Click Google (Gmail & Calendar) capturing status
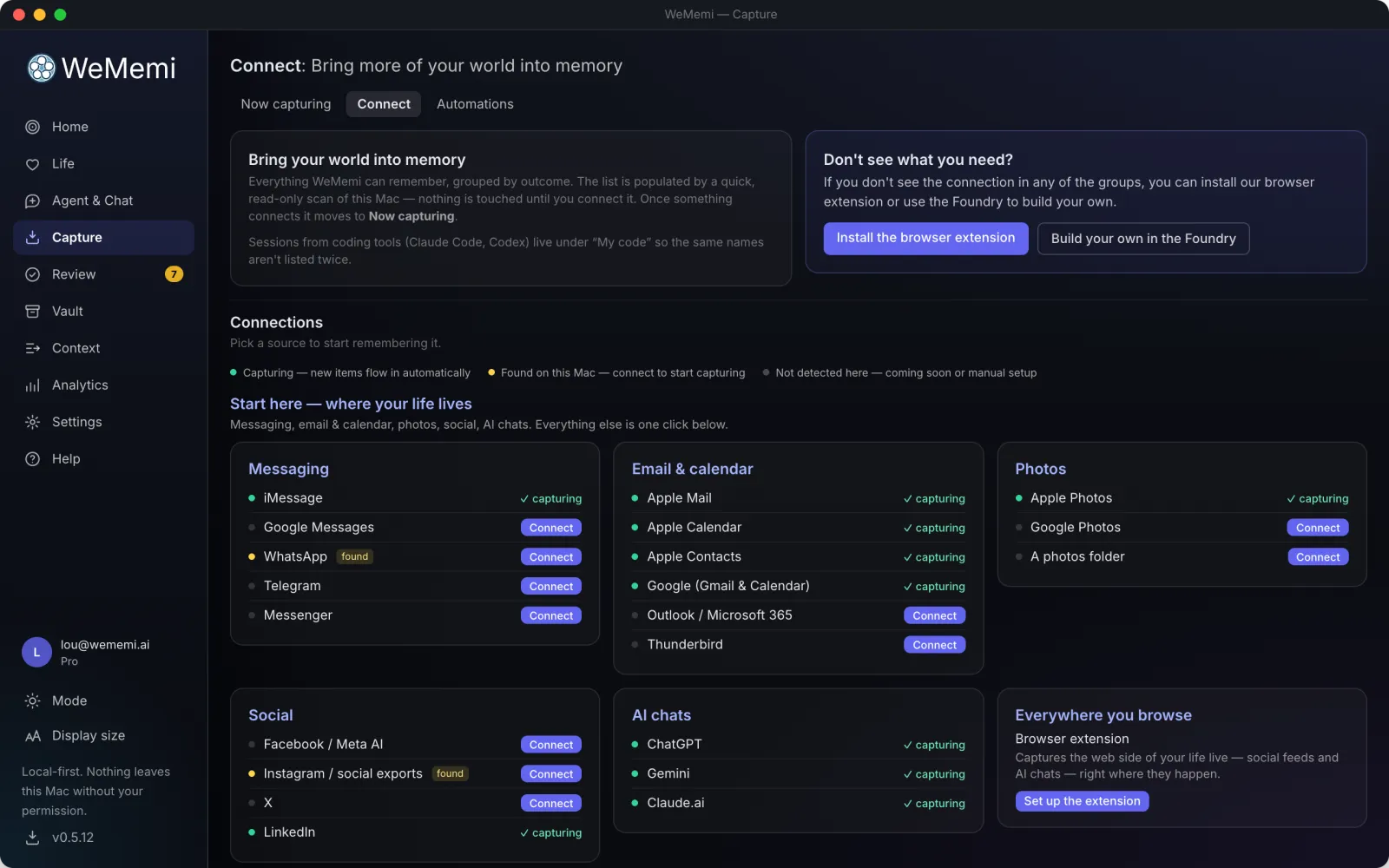This screenshot has width=1389, height=868. click(934, 587)
